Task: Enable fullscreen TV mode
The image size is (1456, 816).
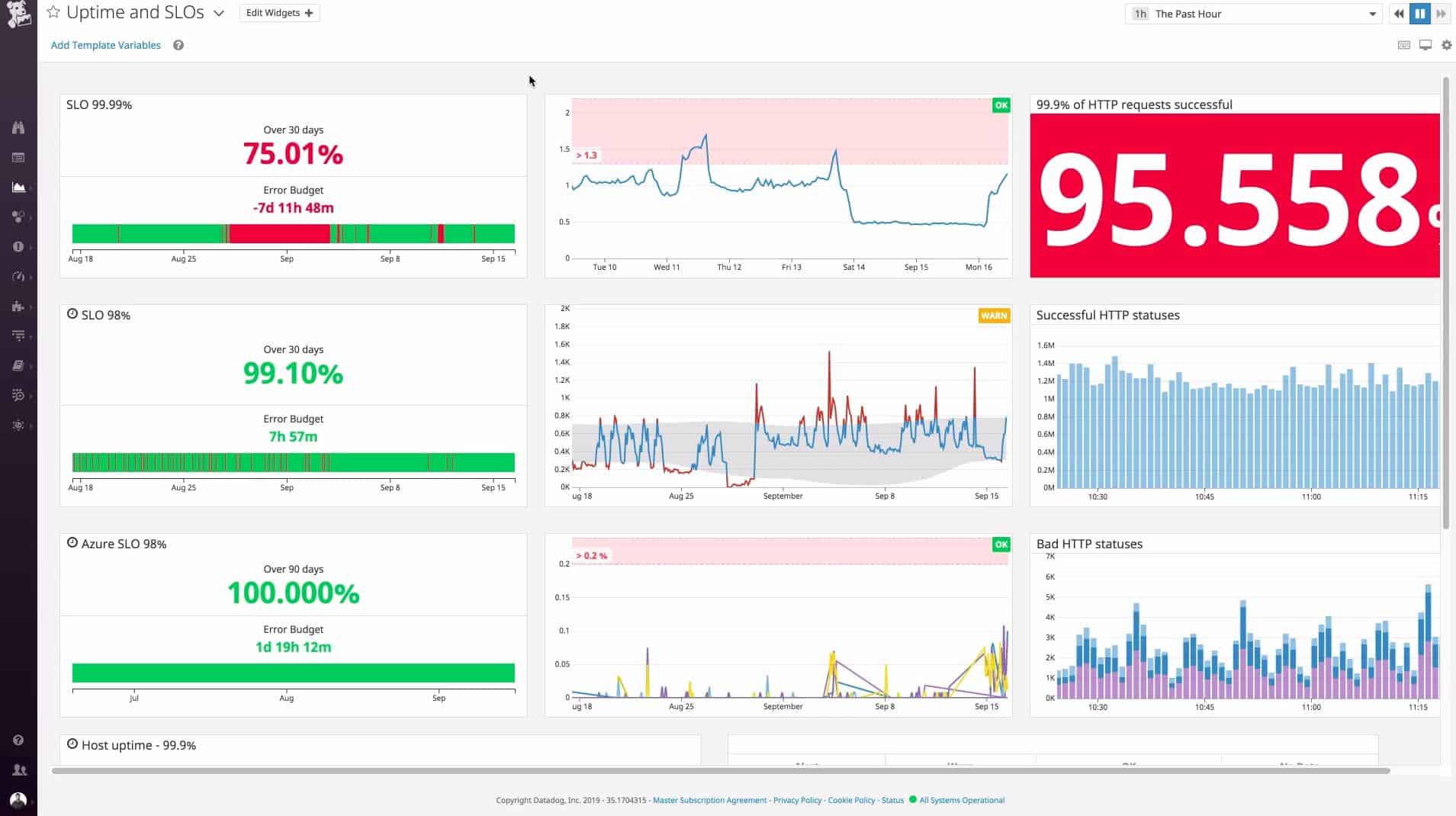Action: 1424,44
